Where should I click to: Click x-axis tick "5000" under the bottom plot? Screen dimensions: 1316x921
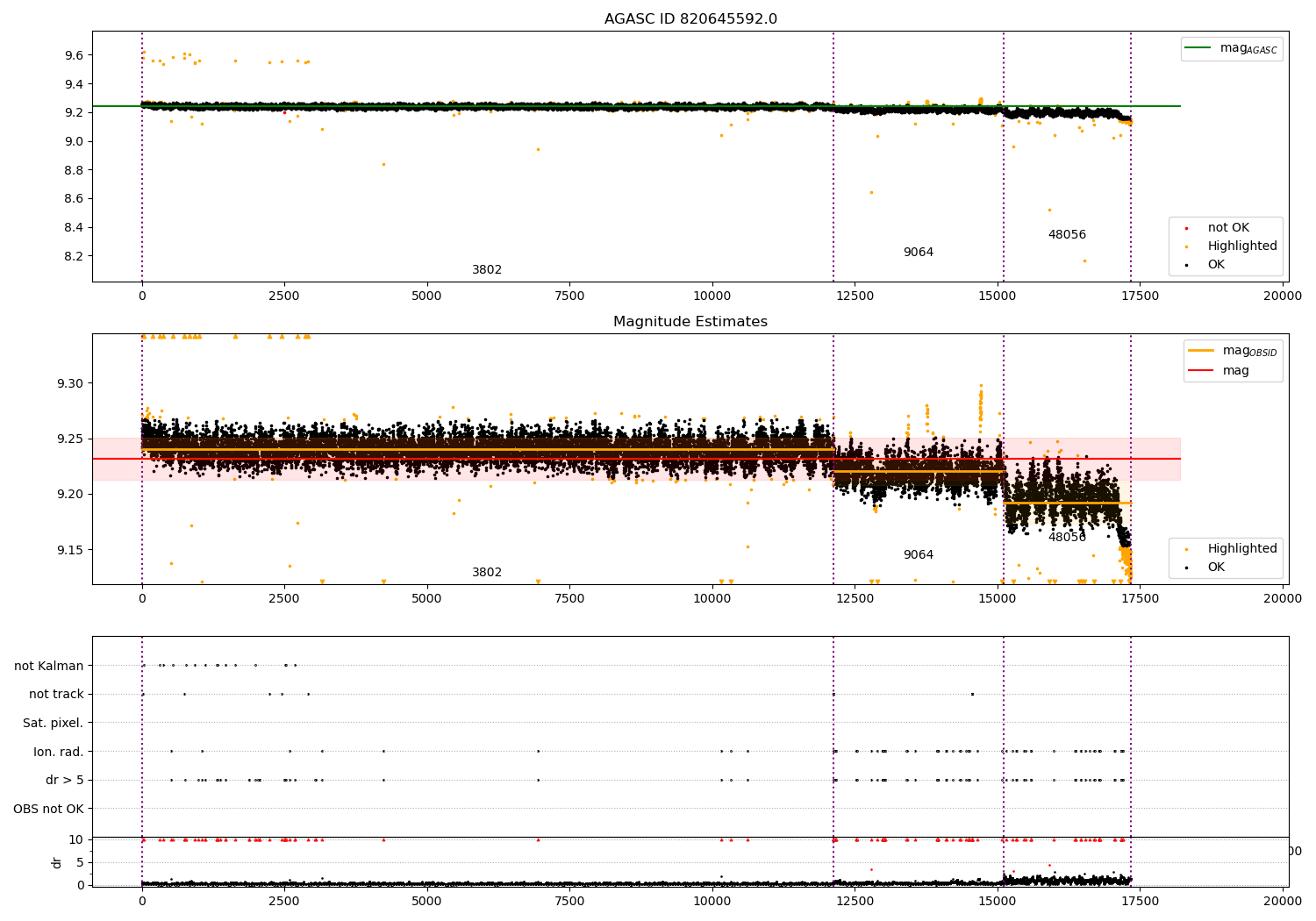pos(427,902)
